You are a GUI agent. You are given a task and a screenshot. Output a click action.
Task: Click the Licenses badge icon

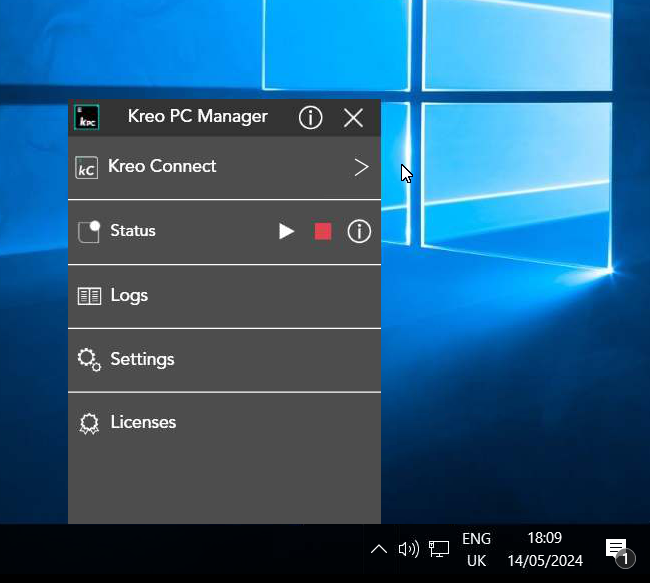(89, 423)
